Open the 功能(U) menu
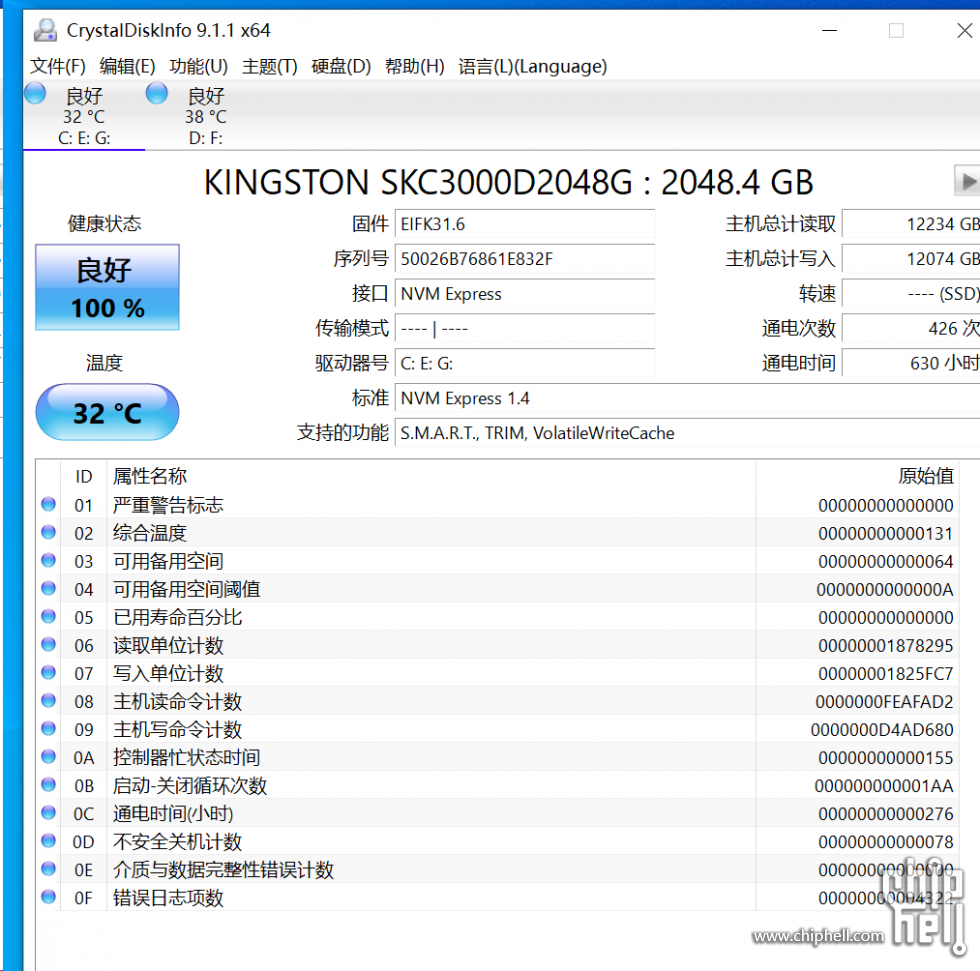The height and width of the screenshot is (971, 980). (x=198, y=66)
